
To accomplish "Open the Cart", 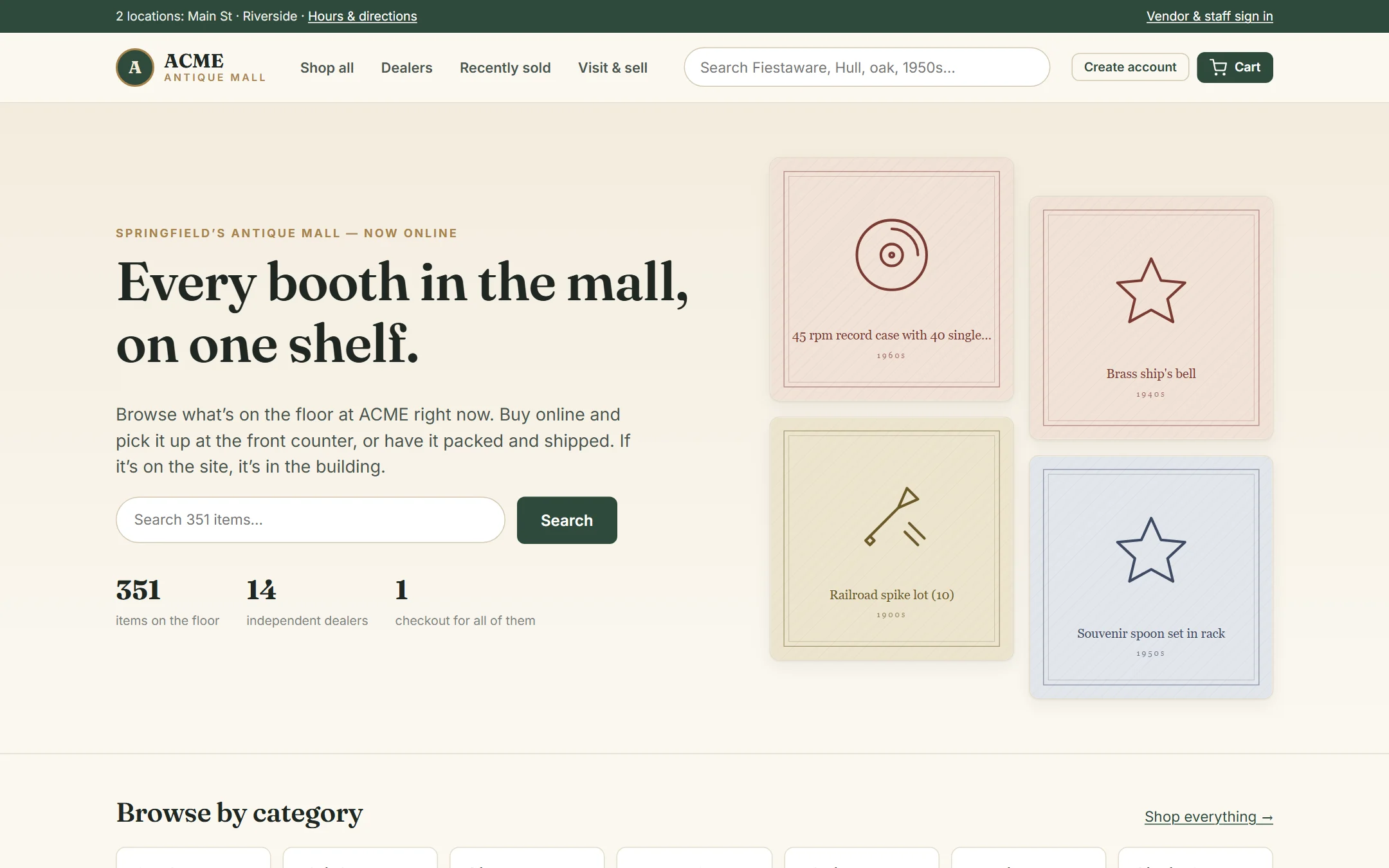I will [x=1235, y=68].
